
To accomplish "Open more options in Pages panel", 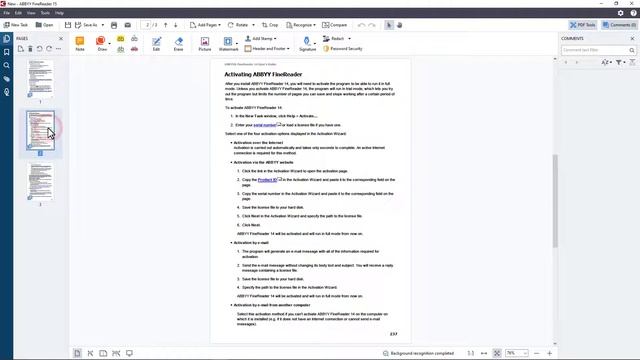I will (59, 49).
